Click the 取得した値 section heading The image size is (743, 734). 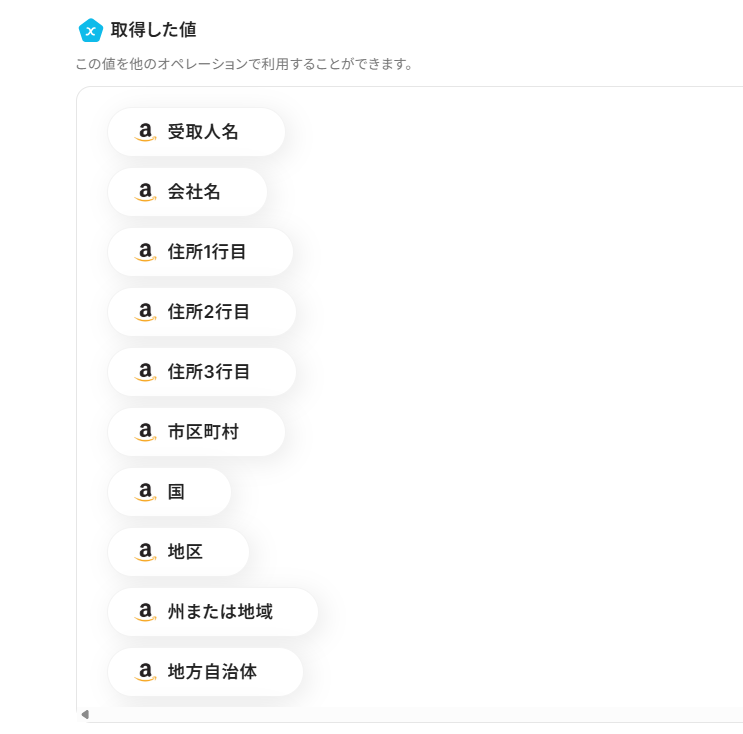point(154,30)
